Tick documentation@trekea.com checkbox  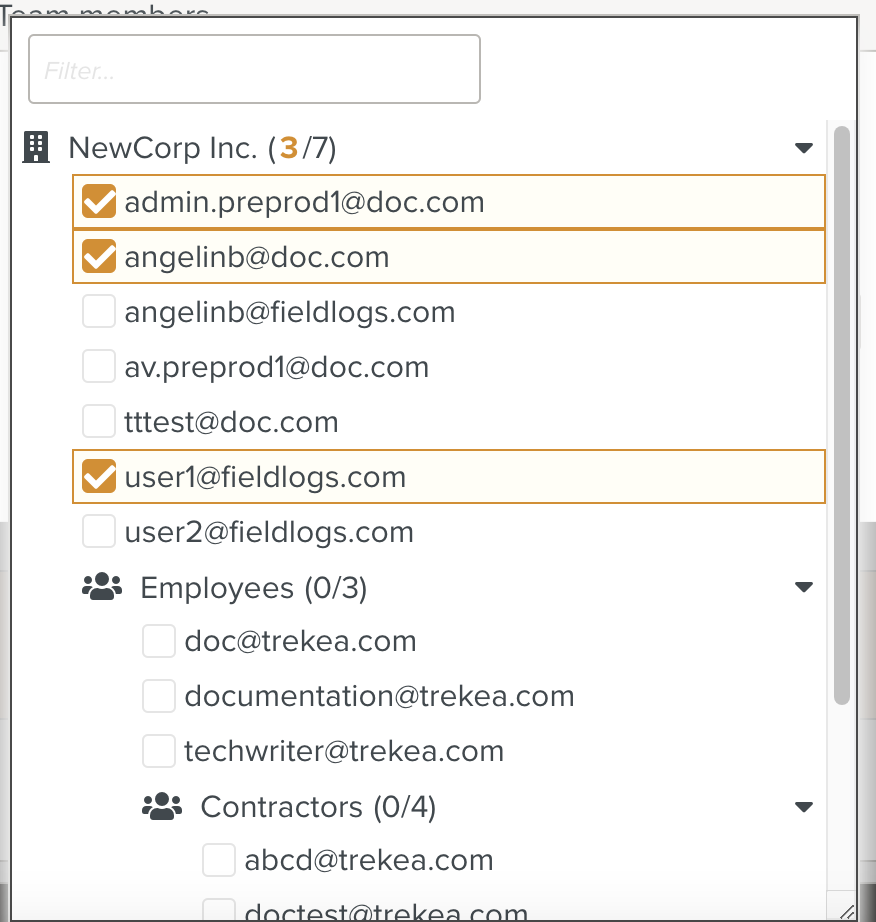pos(159,696)
